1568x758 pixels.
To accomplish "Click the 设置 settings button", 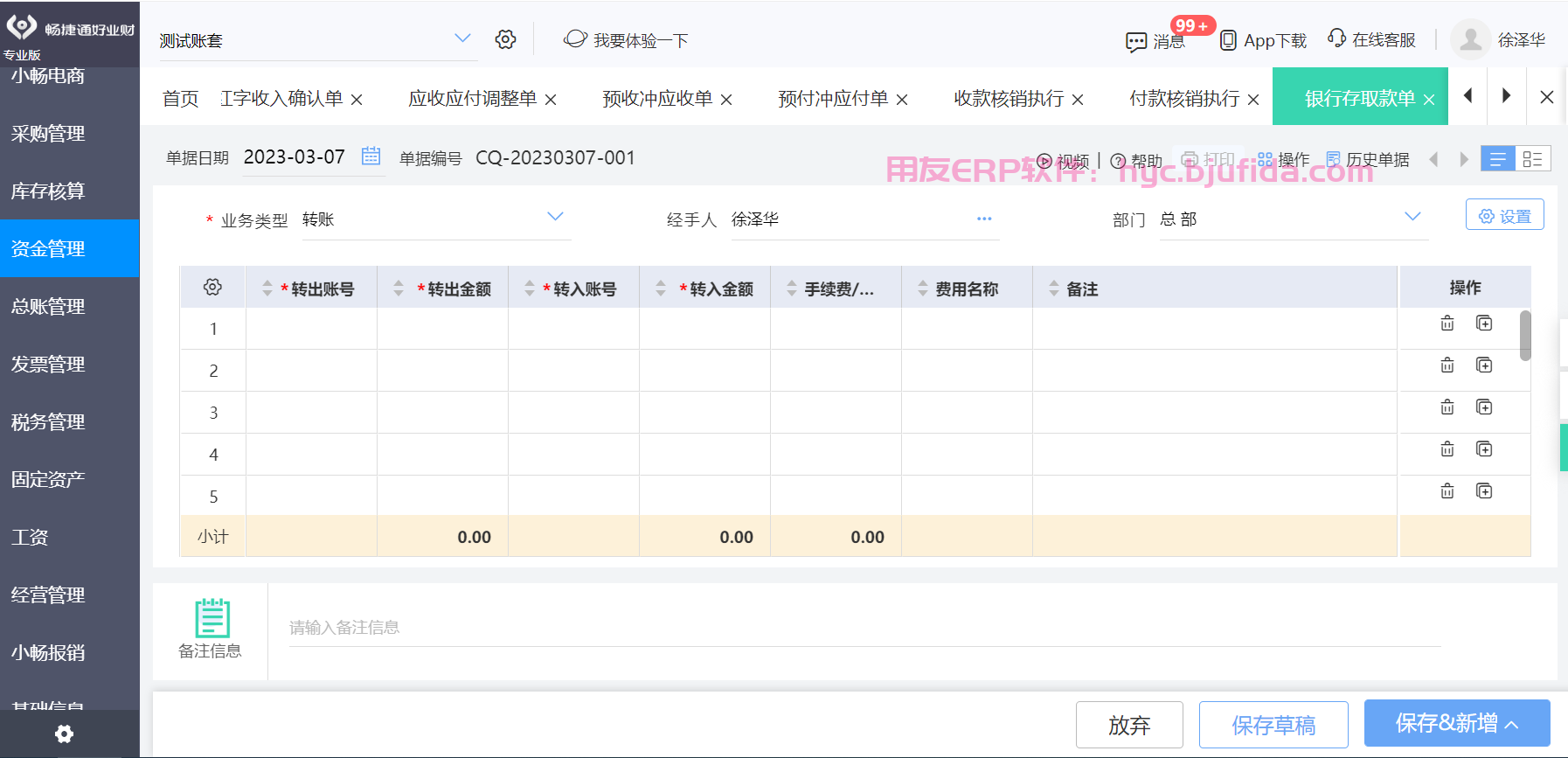I will (1505, 215).
